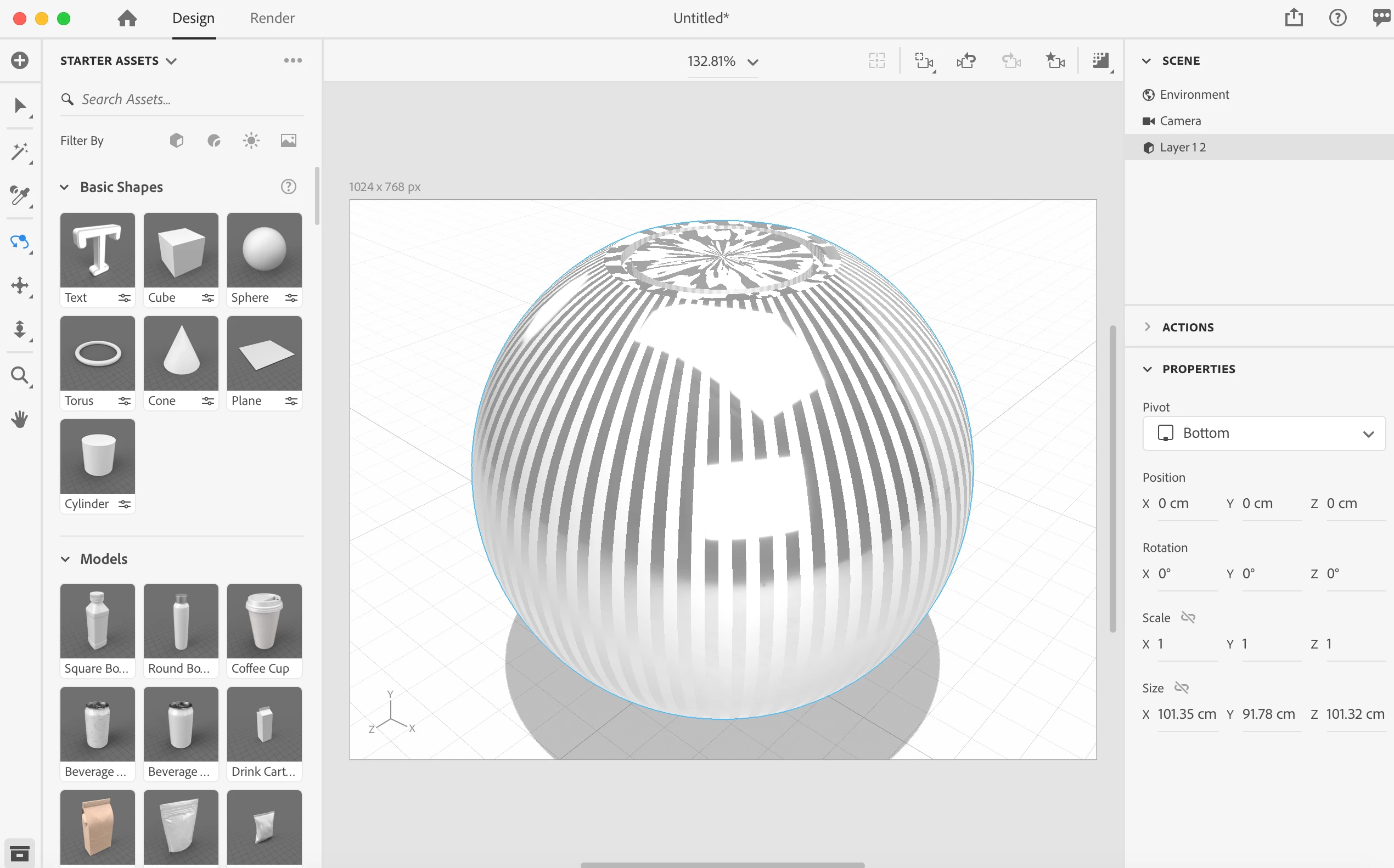Expand the Actions section
Viewport: 1394px width, 868px height.
1187,326
